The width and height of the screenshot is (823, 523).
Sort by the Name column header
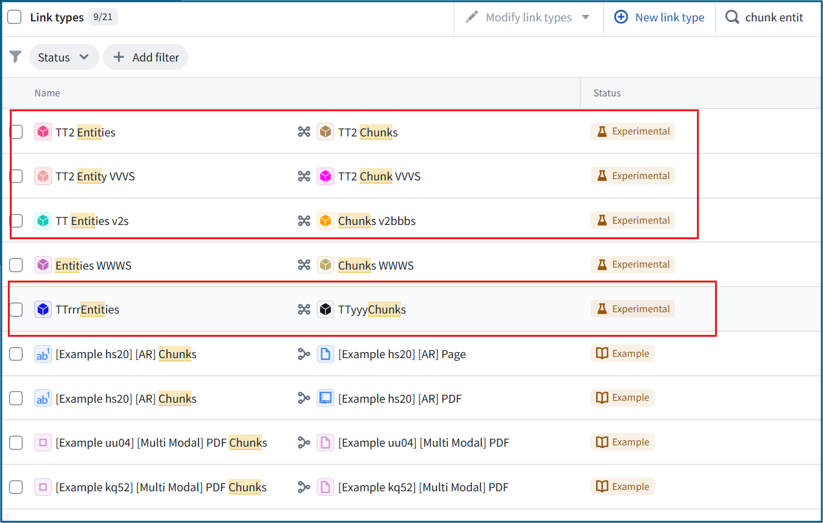(47, 93)
